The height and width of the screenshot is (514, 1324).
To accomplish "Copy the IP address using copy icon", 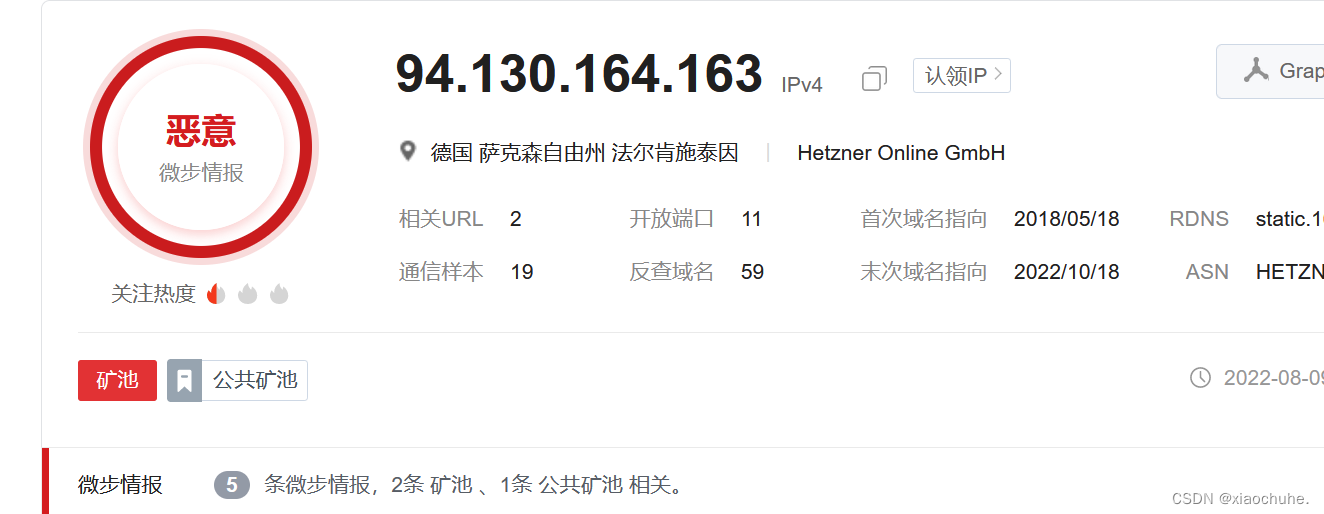I will (x=874, y=79).
